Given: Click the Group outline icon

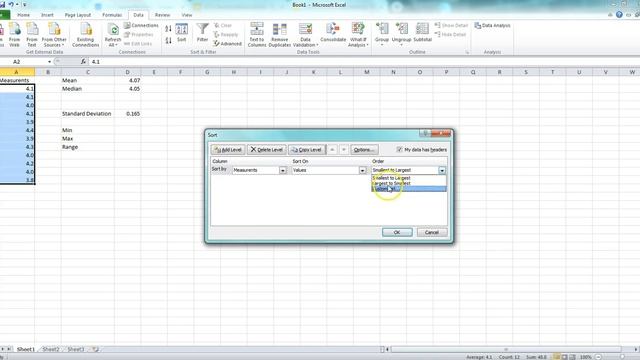Looking at the screenshot, I should [x=382, y=33].
